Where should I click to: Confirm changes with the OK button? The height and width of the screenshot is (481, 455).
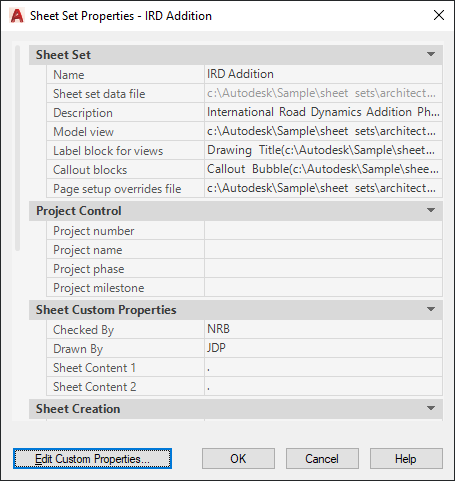[238, 459]
